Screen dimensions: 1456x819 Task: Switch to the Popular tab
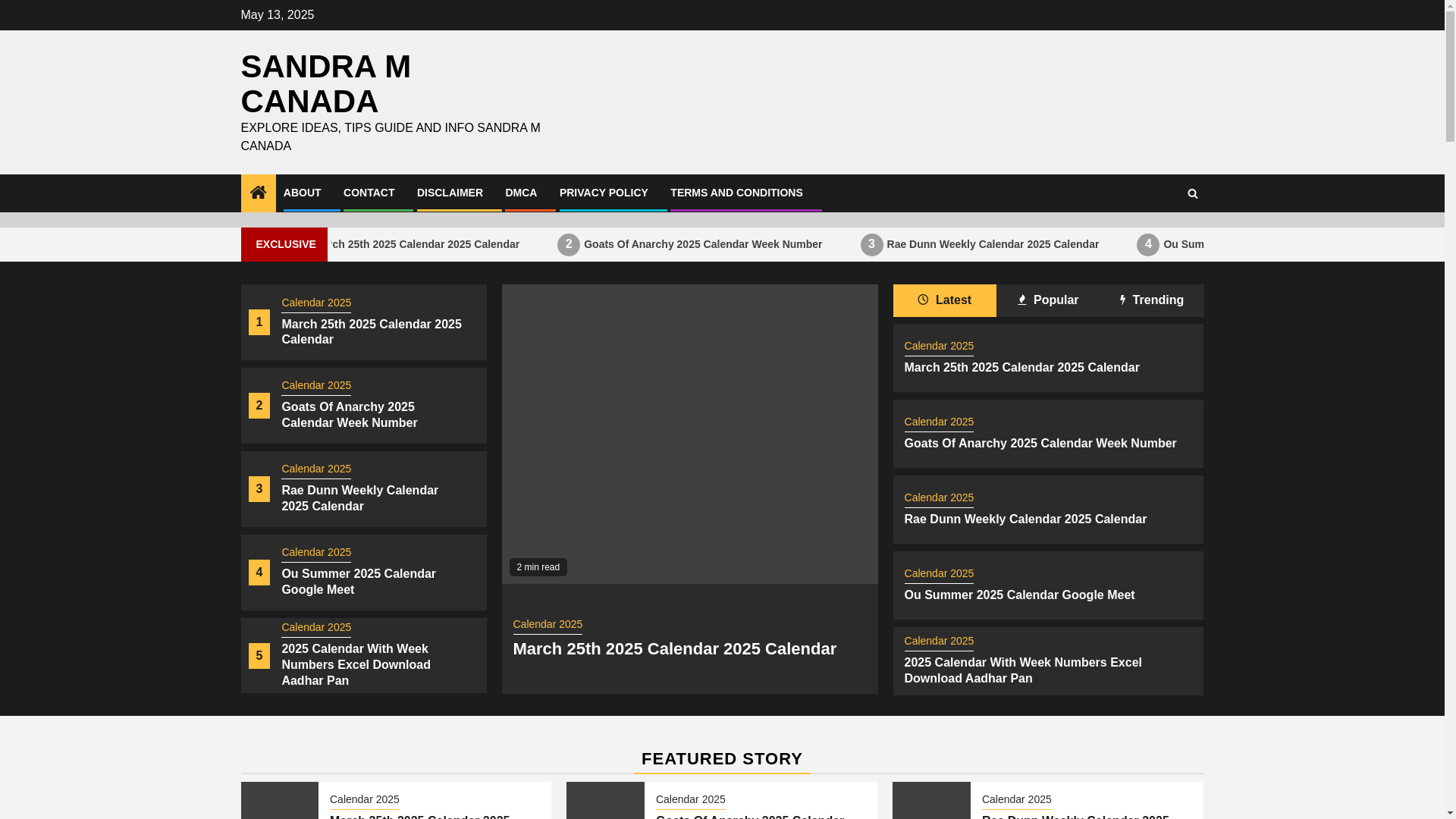coord(1047,300)
